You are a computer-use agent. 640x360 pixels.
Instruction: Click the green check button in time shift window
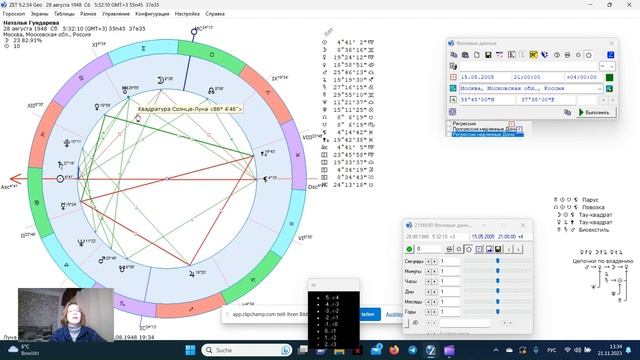(409, 249)
